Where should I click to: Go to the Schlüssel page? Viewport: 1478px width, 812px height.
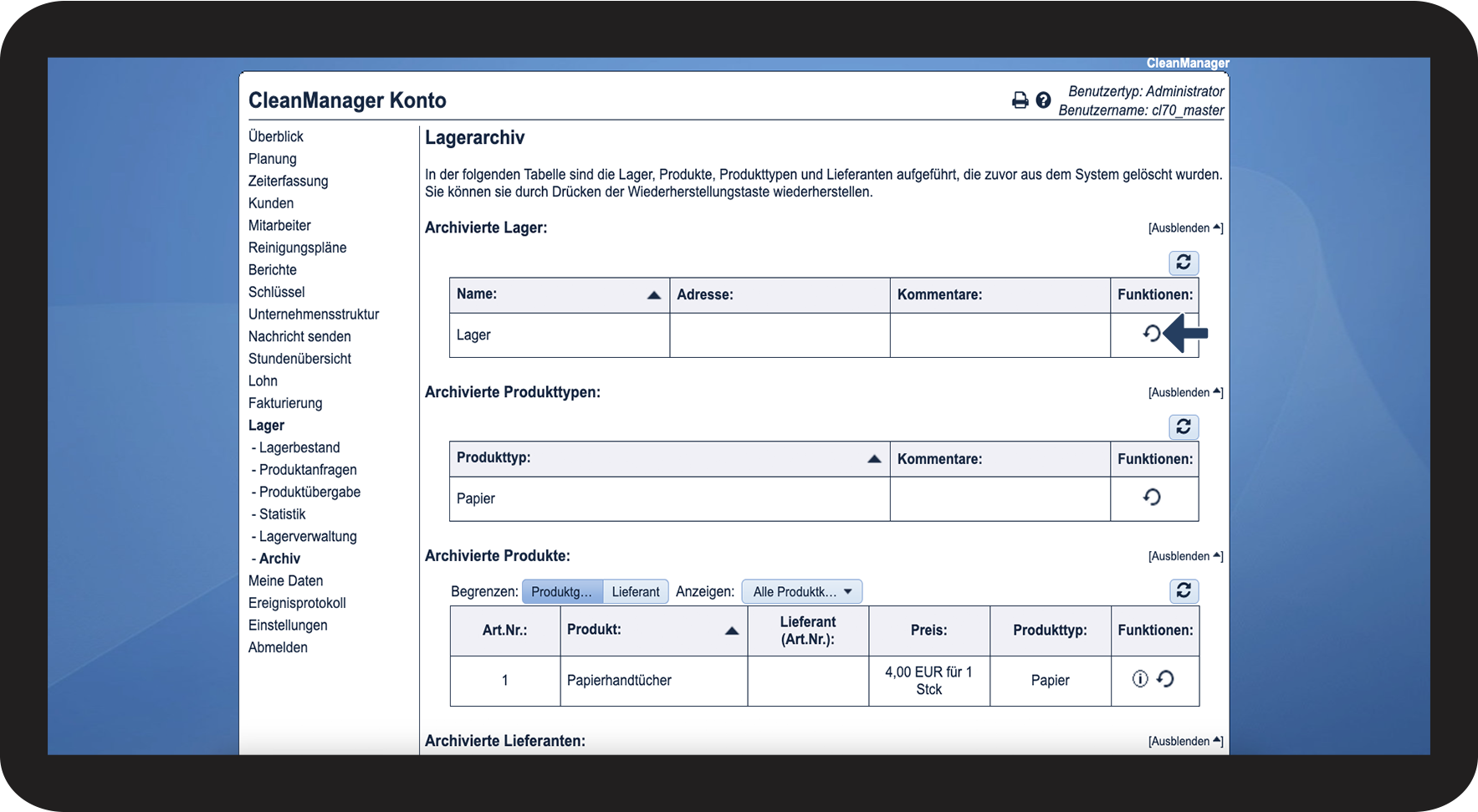pyautogui.click(x=277, y=292)
